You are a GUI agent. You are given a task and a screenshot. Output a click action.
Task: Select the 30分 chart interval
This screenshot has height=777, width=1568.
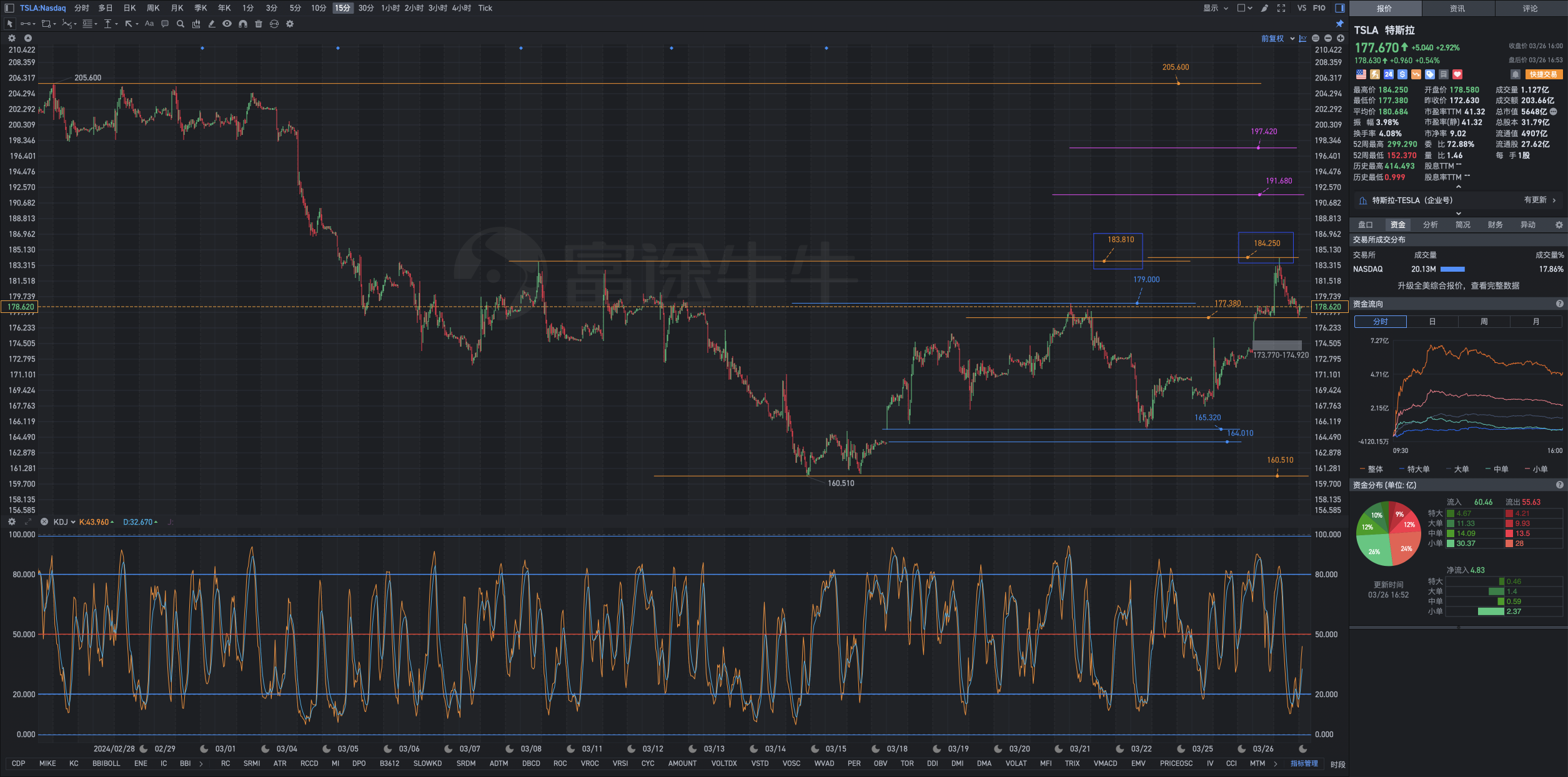pos(366,8)
